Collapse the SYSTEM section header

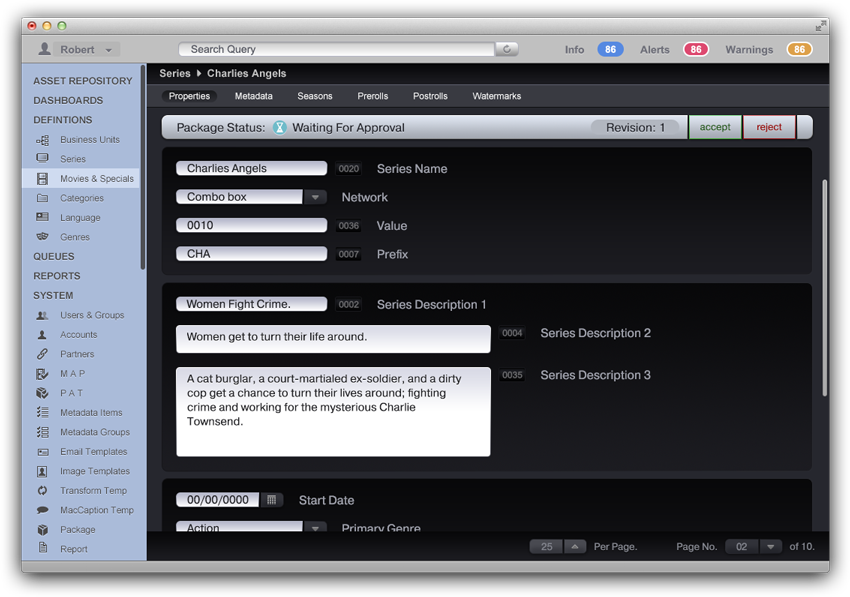pyautogui.click(x=53, y=296)
